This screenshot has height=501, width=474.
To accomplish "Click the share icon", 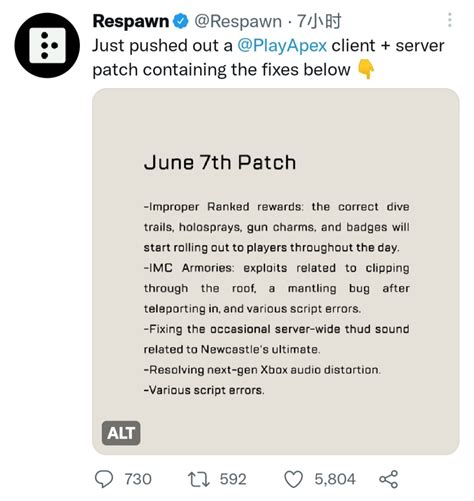I will tap(388, 479).
